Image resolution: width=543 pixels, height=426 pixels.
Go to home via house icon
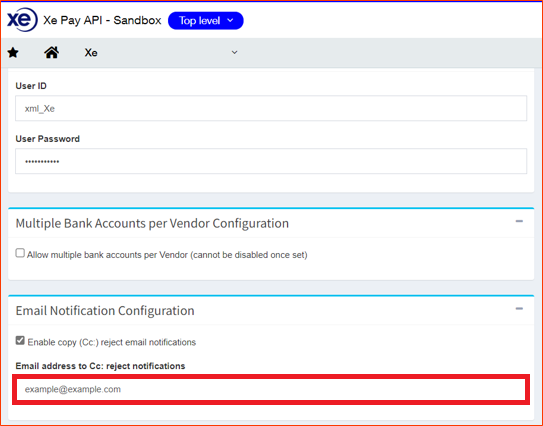(x=51, y=53)
